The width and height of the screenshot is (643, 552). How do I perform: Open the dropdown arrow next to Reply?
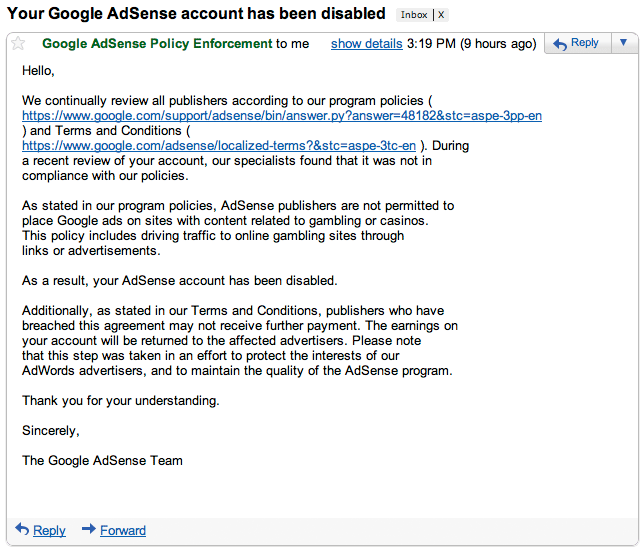click(623, 43)
